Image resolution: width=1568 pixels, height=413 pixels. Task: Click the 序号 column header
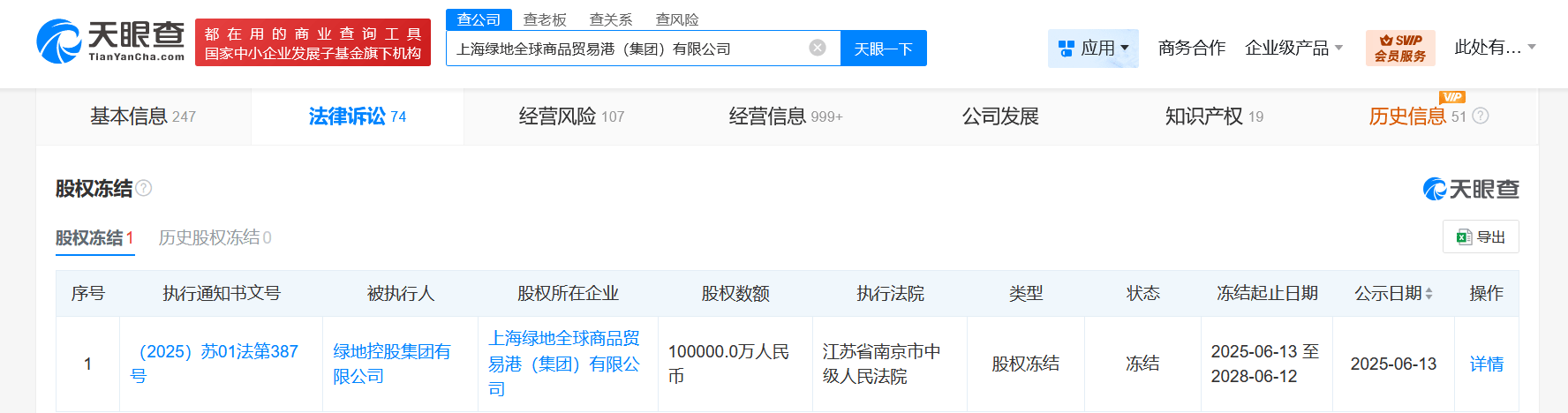[87, 293]
